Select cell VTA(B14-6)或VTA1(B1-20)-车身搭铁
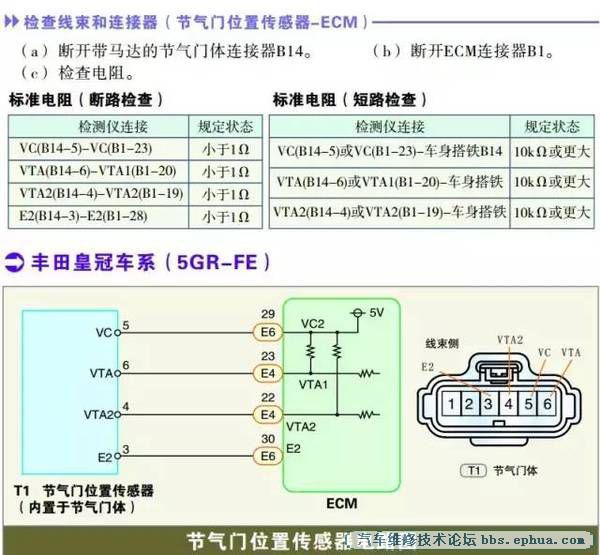 (x=390, y=182)
